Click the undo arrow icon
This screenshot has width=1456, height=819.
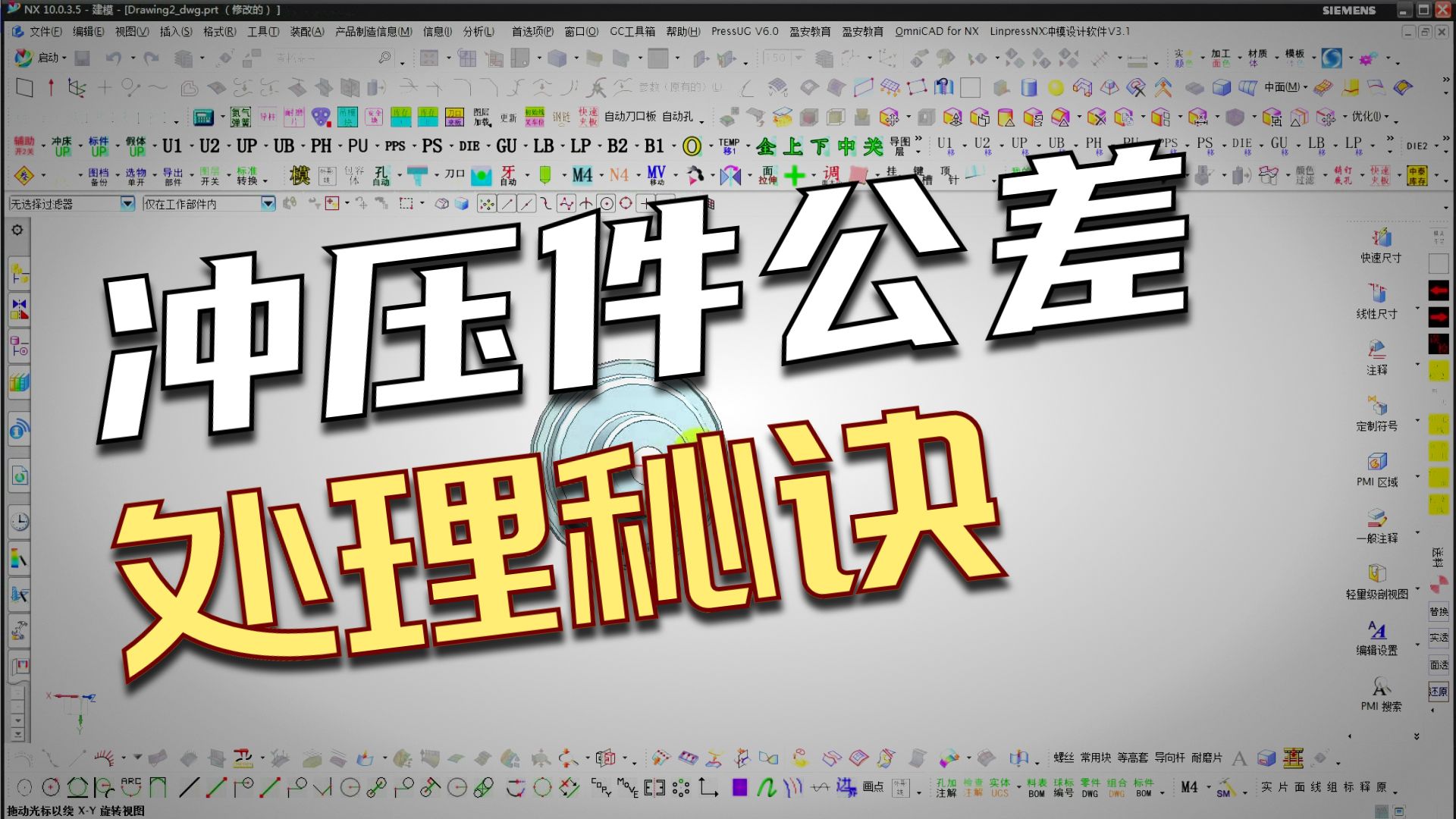(x=114, y=58)
